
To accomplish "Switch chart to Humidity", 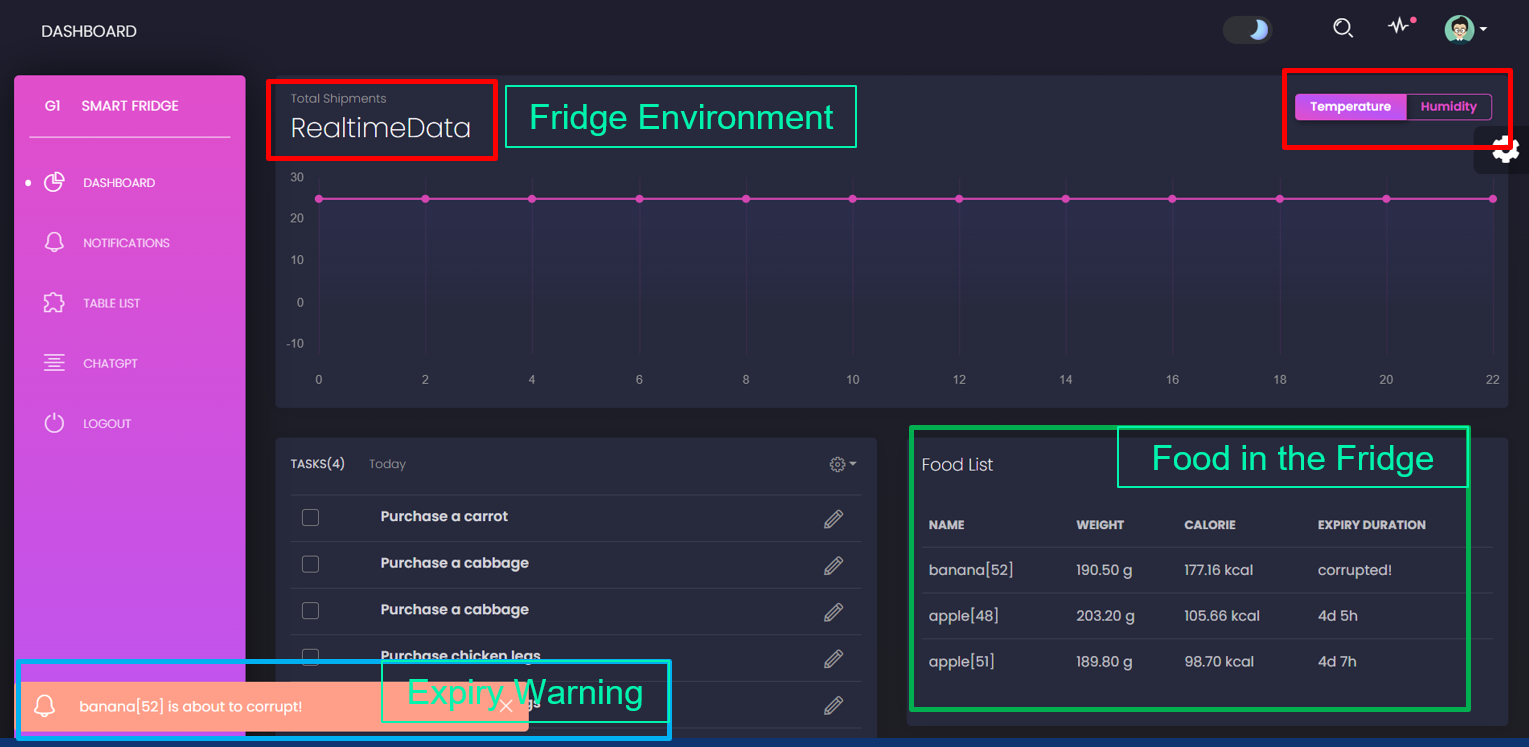I will click(x=1448, y=107).
